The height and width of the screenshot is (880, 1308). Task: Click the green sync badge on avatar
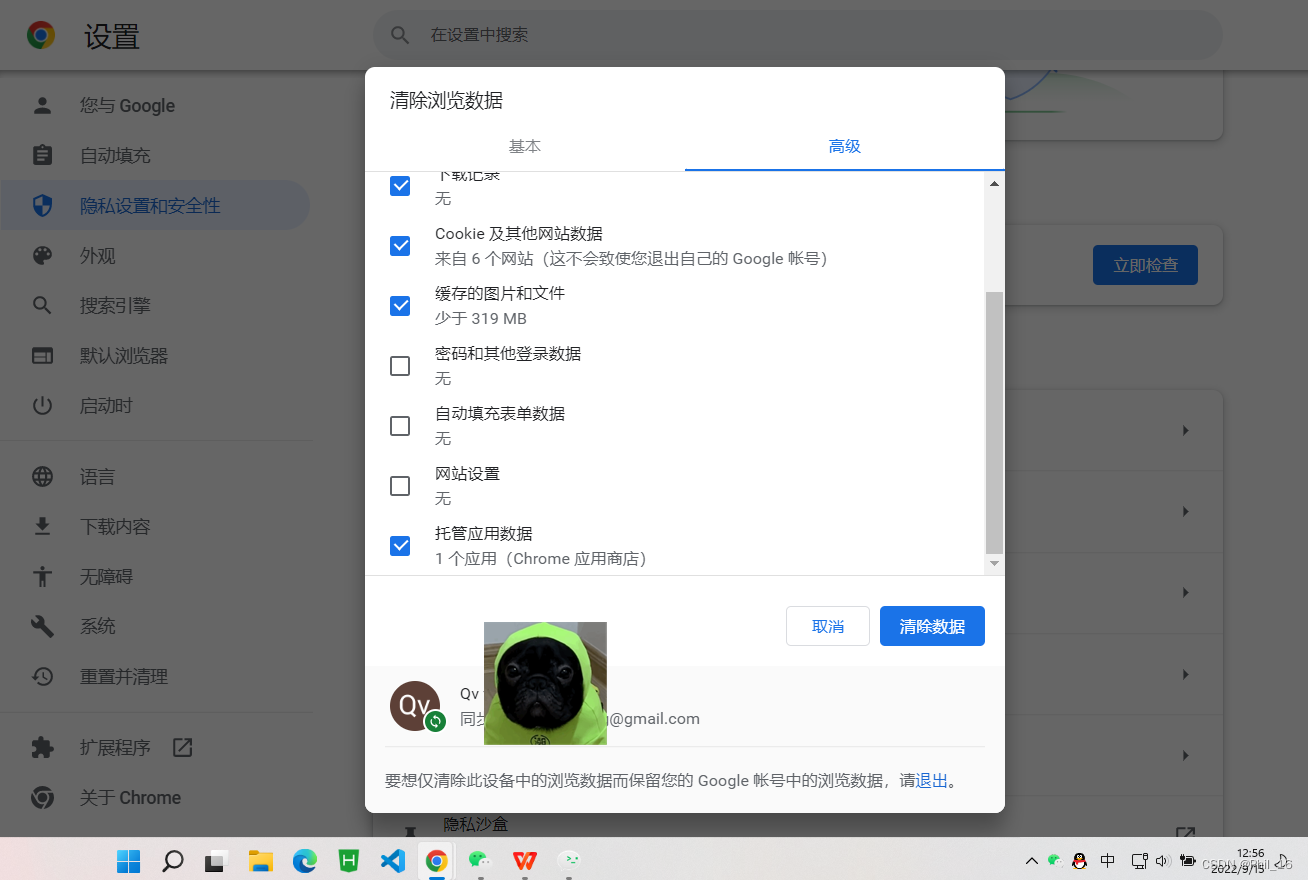tap(435, 721)
